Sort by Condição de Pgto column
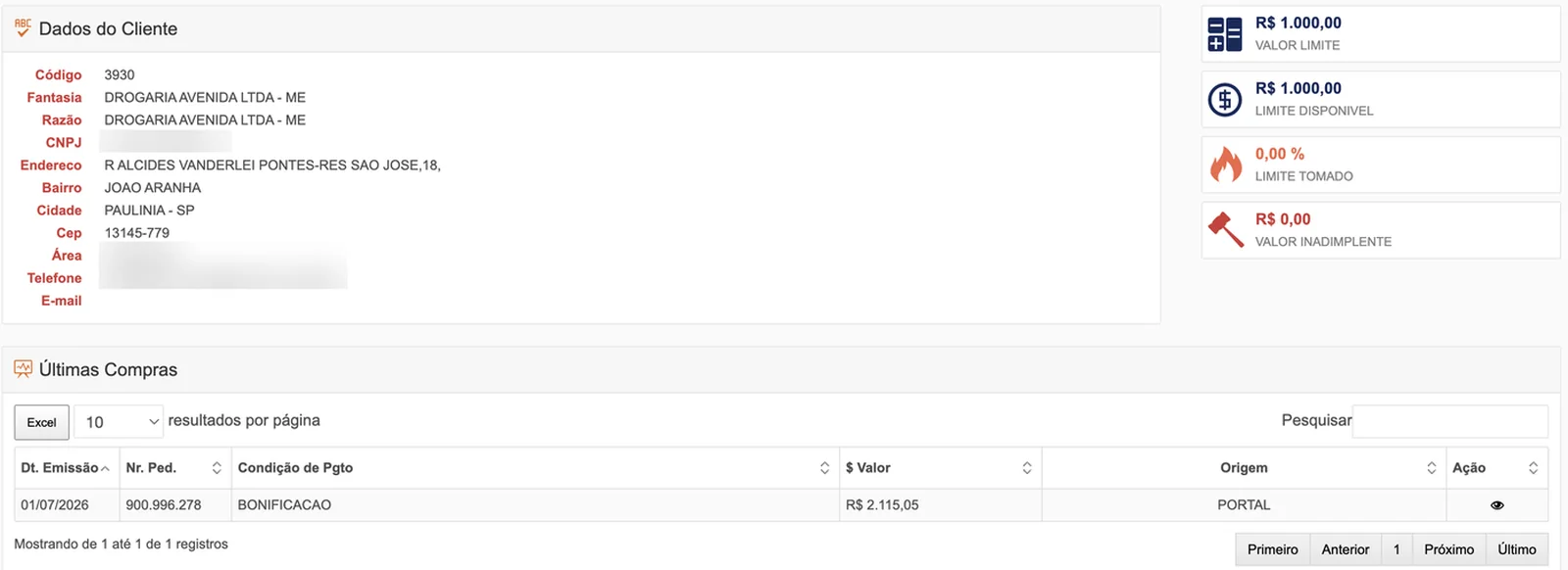This screenshot has width=1568, height=570. (535, 468)
